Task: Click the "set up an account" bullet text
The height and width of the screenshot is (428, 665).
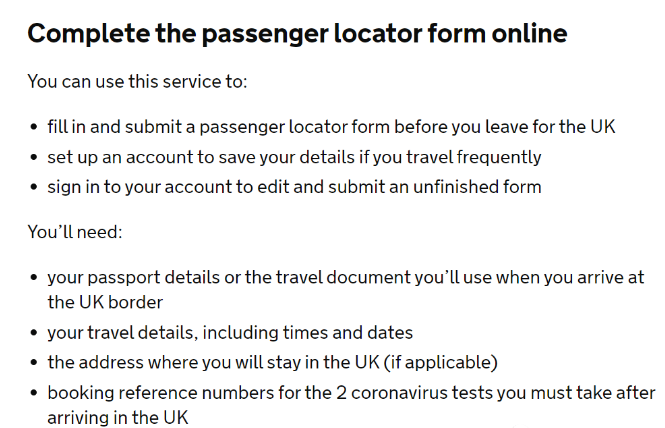Action: click(294, 157)
